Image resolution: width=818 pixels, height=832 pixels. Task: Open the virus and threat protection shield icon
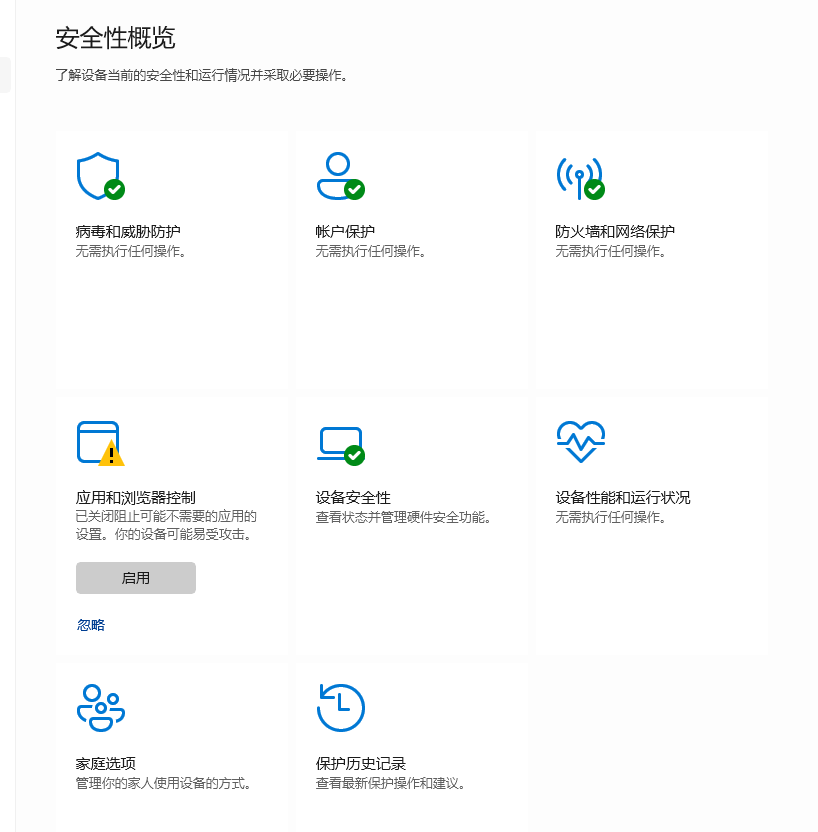[x=101, y=176]
